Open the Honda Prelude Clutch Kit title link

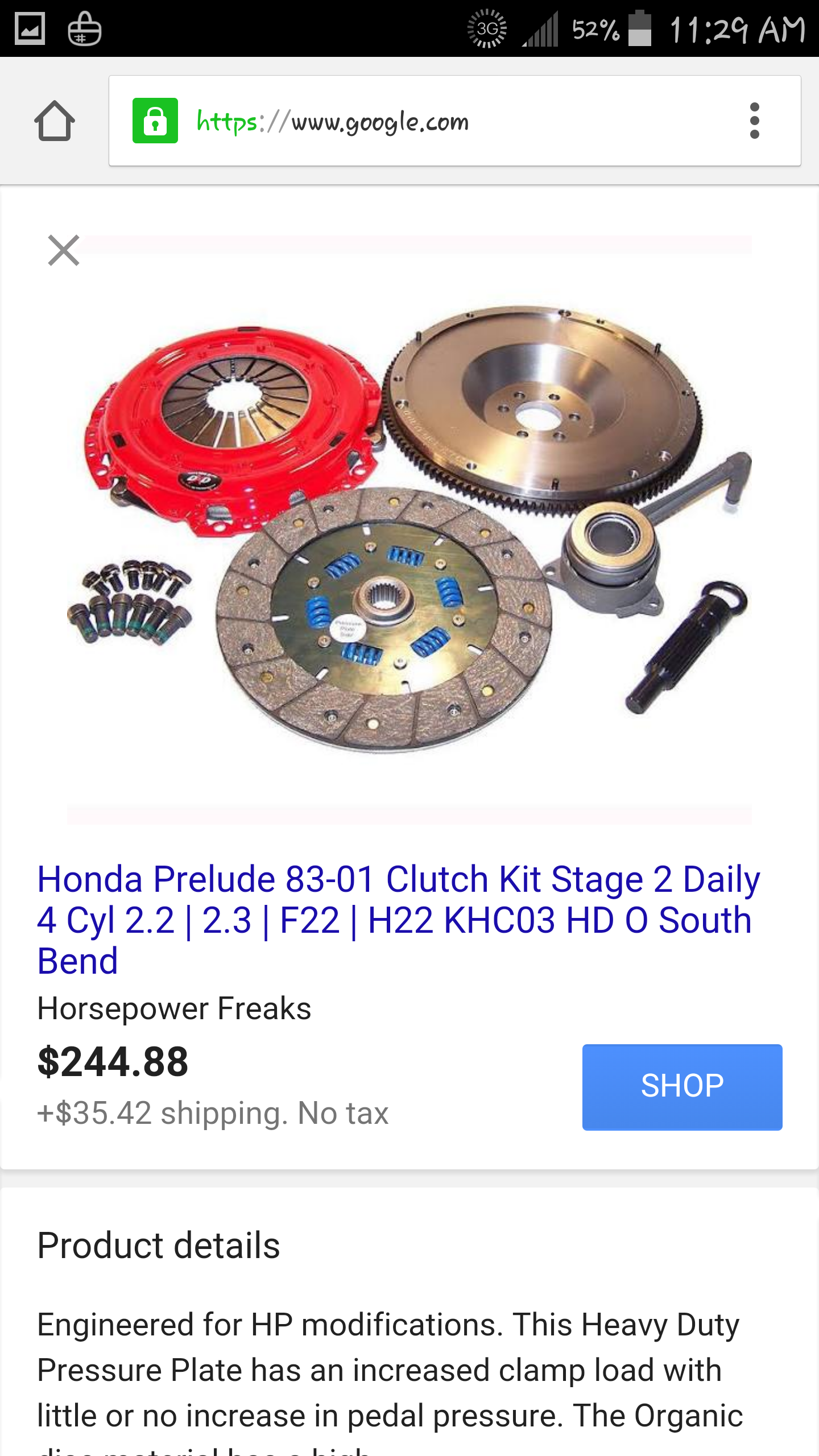pyautogui.click(x=398, y=920)
